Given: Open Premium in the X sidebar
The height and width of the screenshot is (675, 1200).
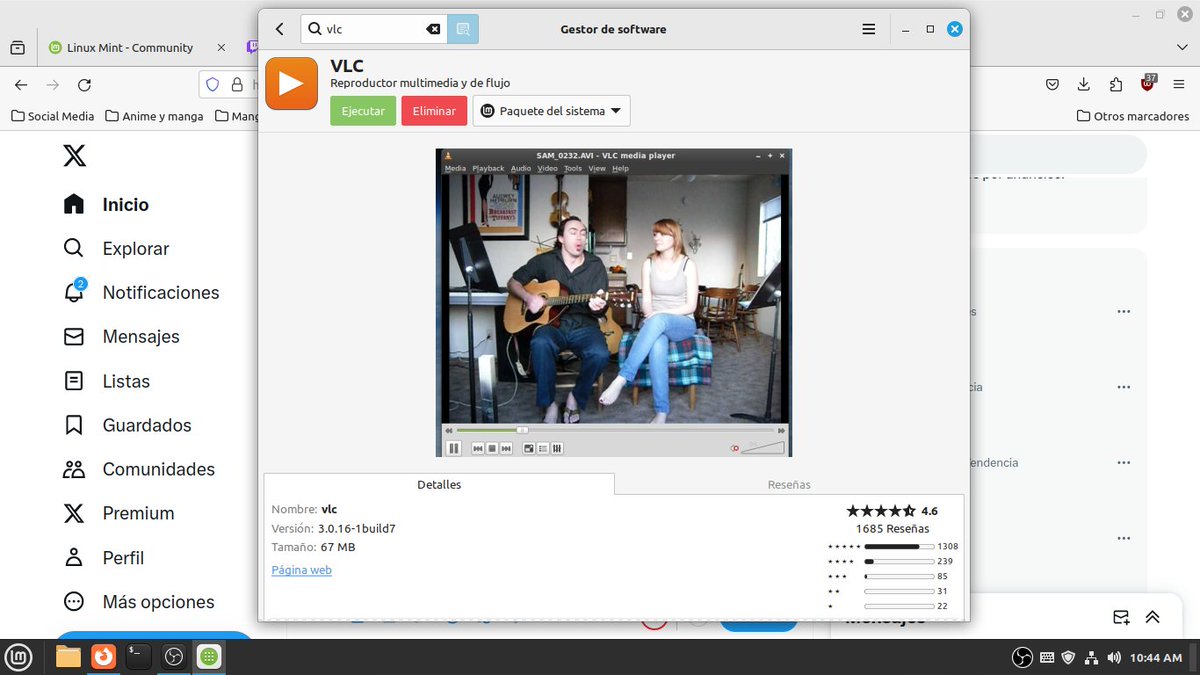Looking at the screenshot, I should (118, 513).
